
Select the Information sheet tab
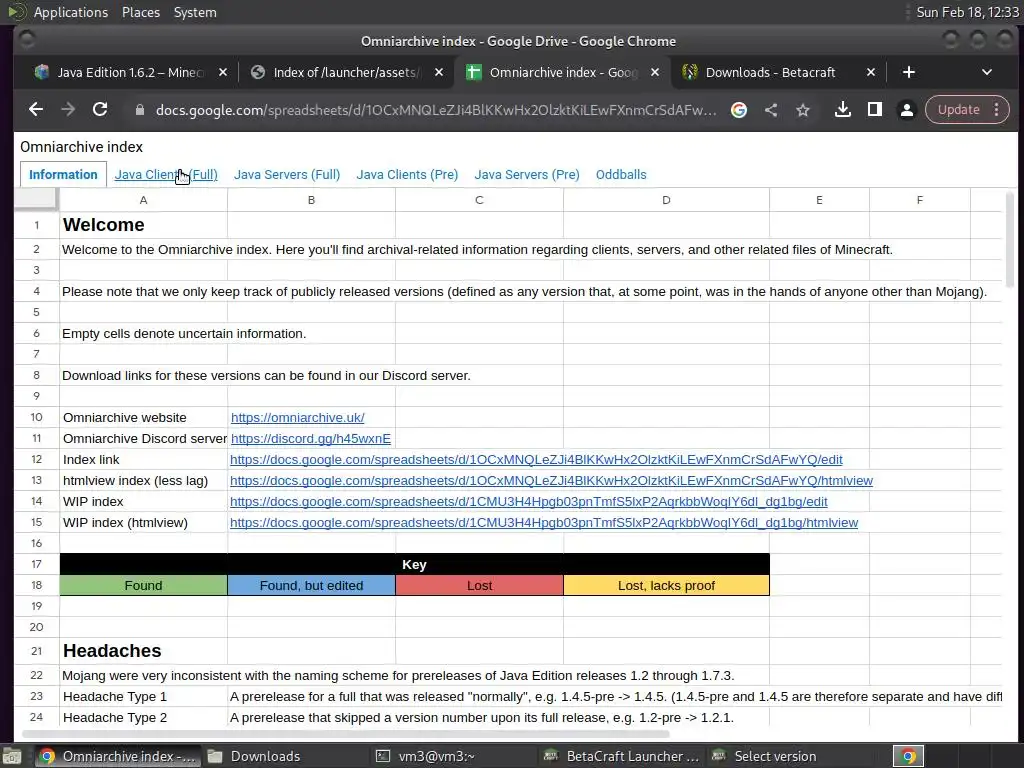[x=63, y=174]
